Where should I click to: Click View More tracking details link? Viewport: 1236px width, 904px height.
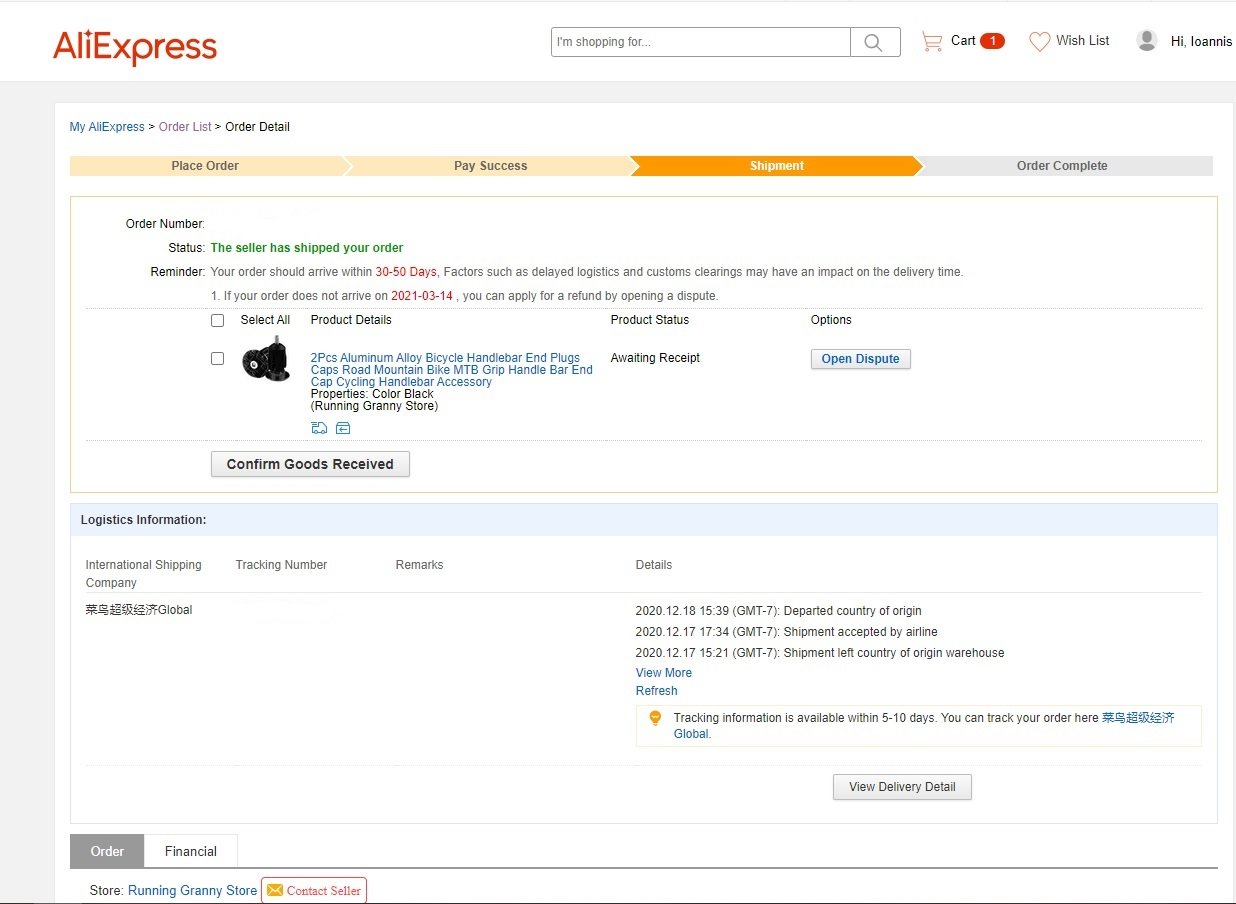coord(664,673)
